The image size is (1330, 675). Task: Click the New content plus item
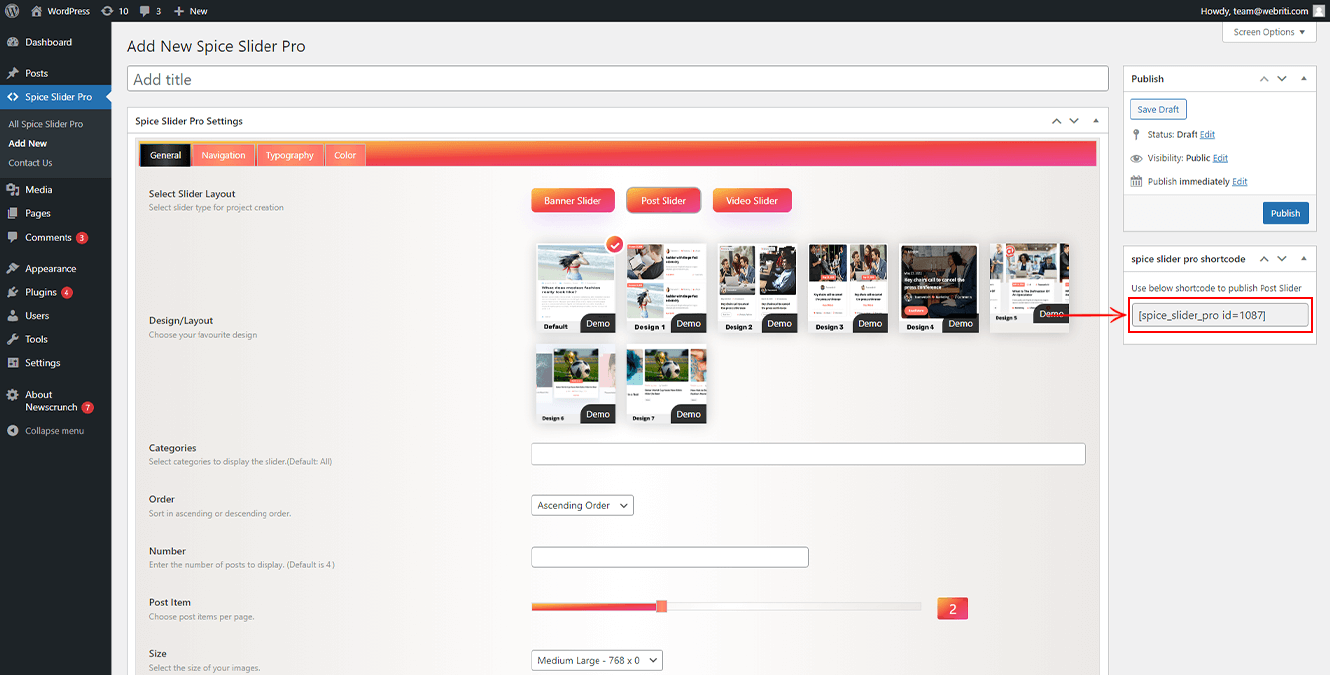[190, 11]
